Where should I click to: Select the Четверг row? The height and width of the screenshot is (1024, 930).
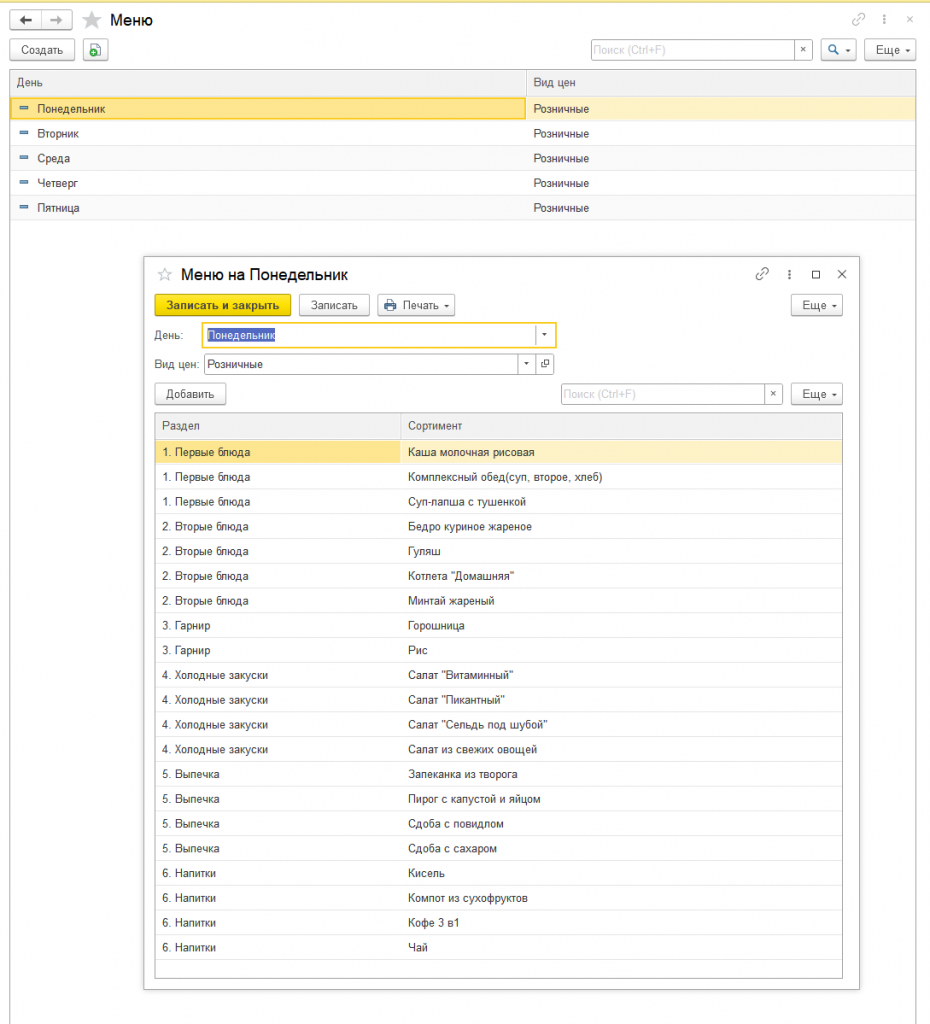pyautogui.click(x=462, y=183)
